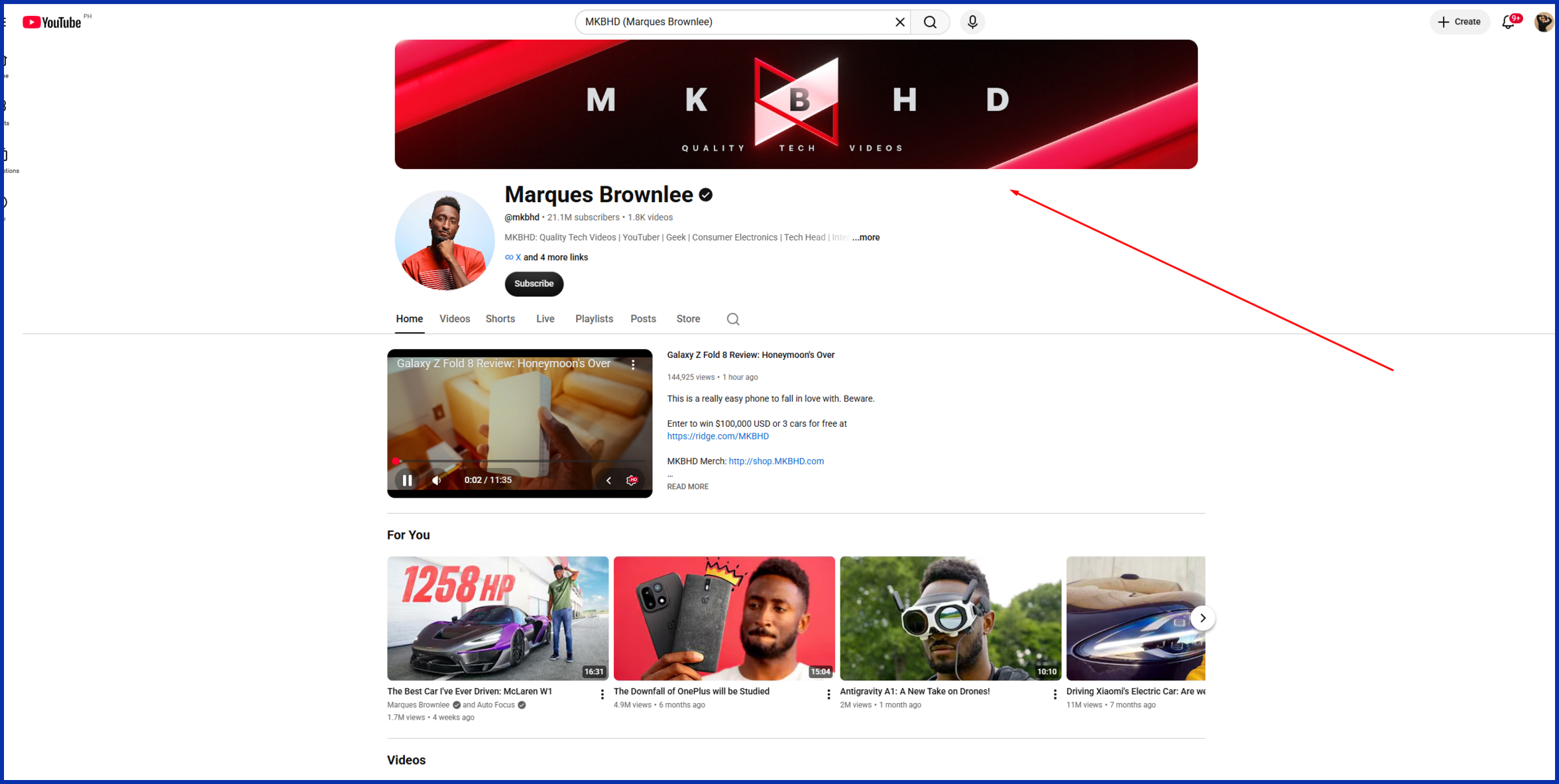Open Antigravity A1: A New Take title
This screenshot has height=784, width=1559.
point(915,691)
